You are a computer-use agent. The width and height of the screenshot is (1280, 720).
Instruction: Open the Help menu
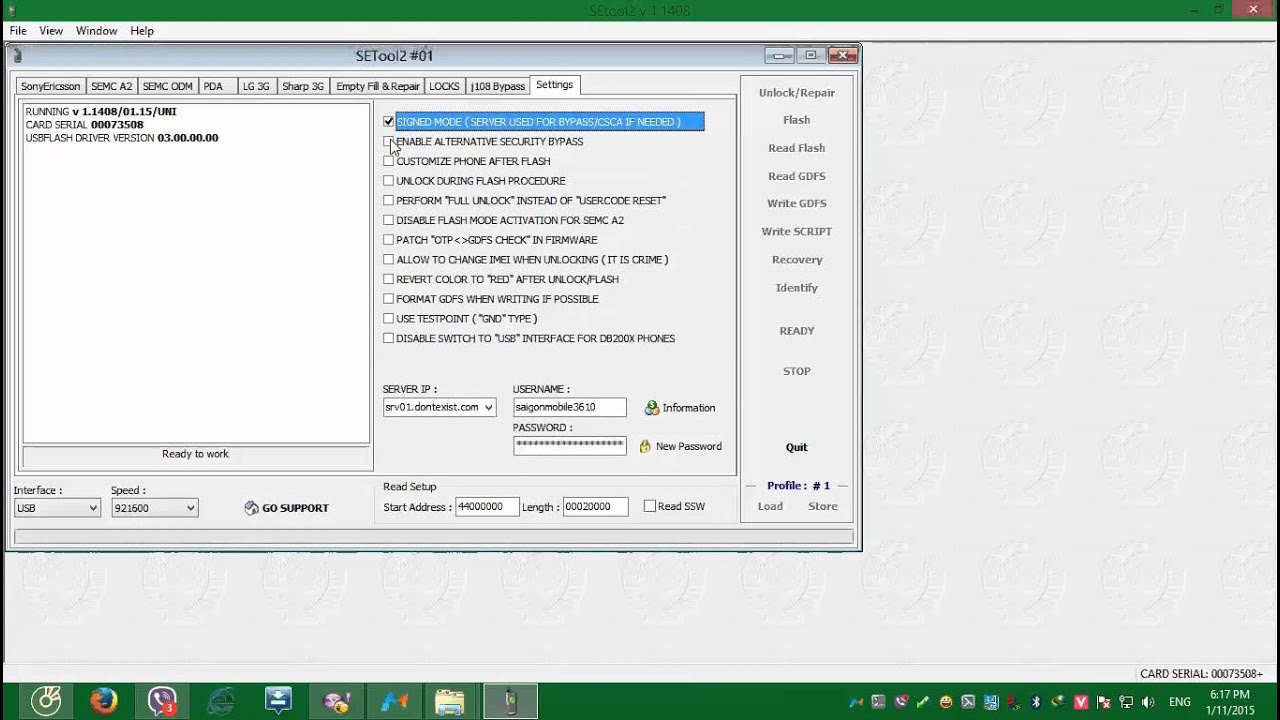(x=142, y=31)
